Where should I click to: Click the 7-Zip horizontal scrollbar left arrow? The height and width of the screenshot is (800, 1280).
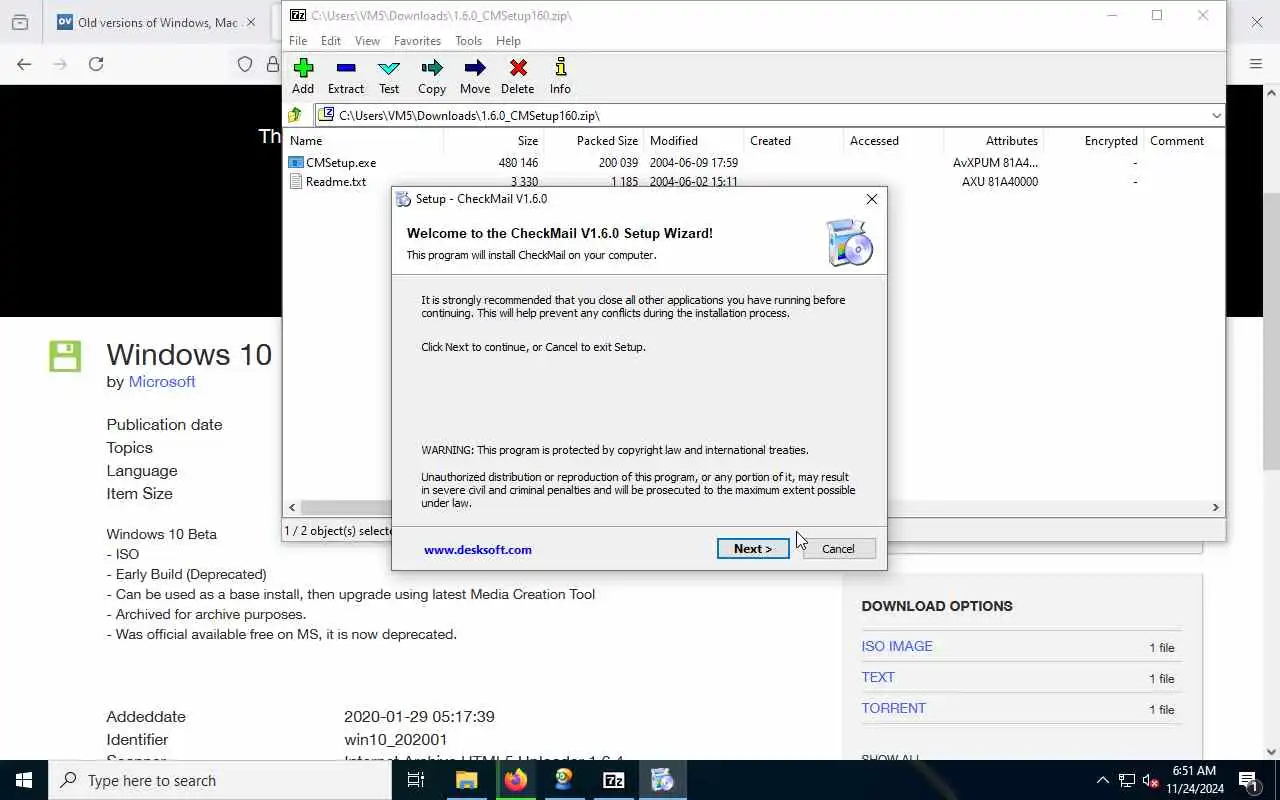point(292,507)
